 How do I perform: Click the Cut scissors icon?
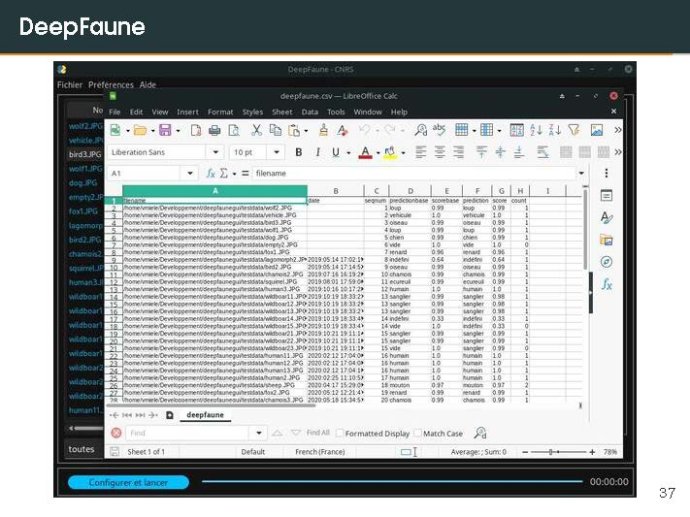[257, 129]
